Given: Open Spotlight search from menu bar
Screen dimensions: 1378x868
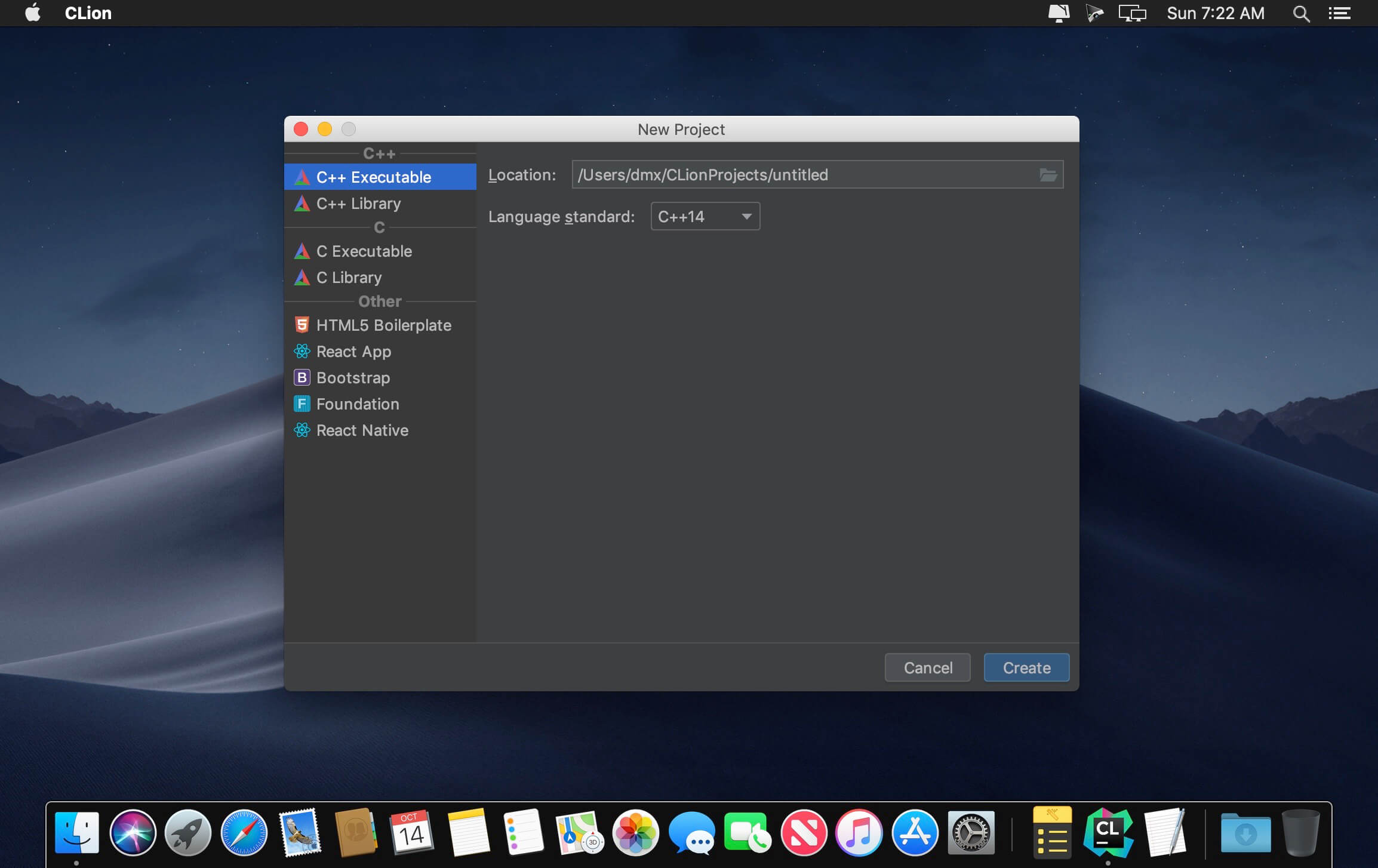Looking at the screenshot, I should (x=1302, y=13).
